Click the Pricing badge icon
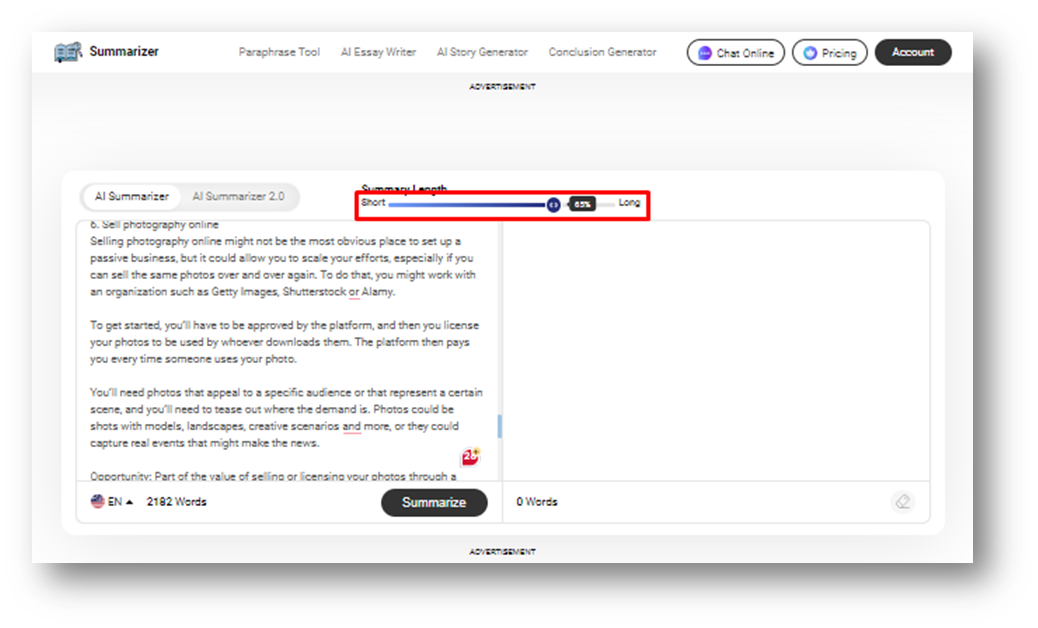Screen dimensions: 1038x628 click(x=809, y=53)
